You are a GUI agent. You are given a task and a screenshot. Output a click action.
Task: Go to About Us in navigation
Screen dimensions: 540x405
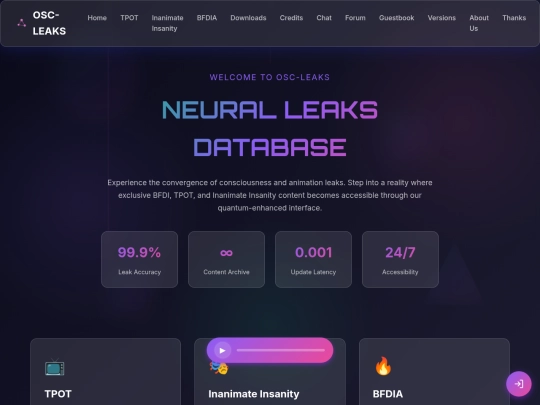click(x=479, y=23)
